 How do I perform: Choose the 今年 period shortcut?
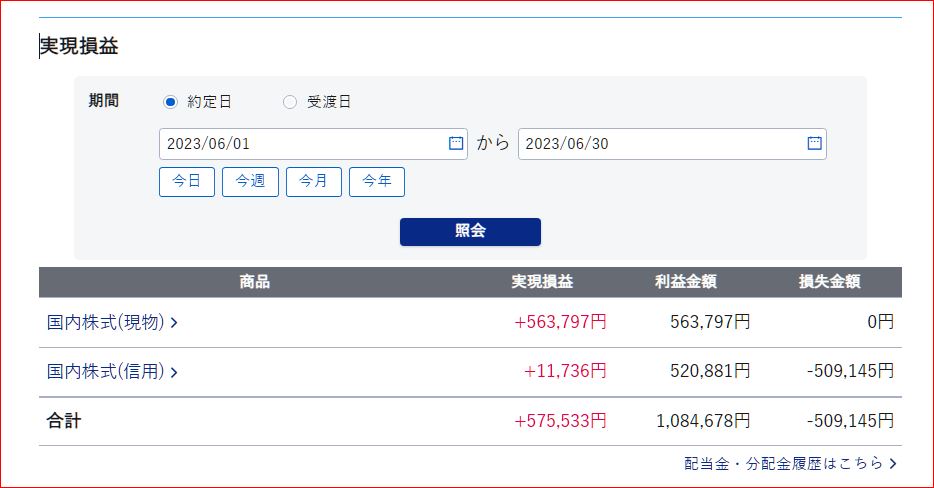click(x=377, y=182)
